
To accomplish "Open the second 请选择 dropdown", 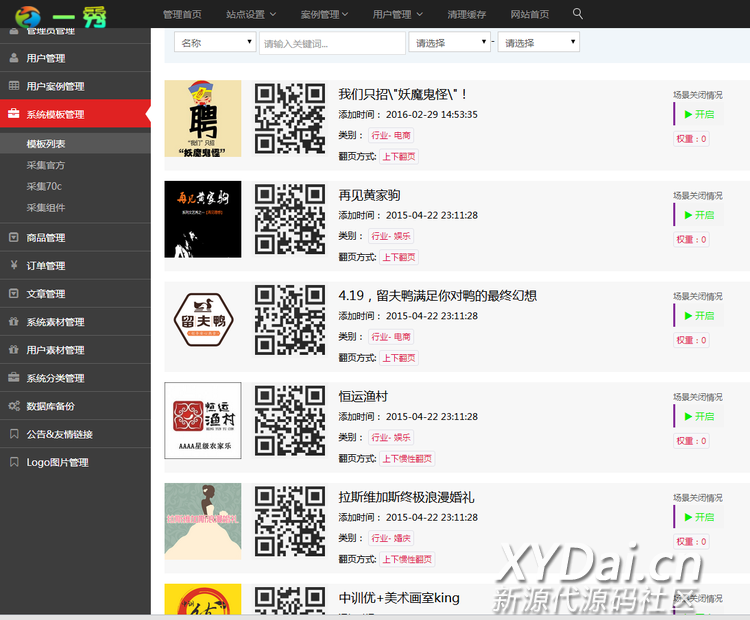I will [539, 43].
